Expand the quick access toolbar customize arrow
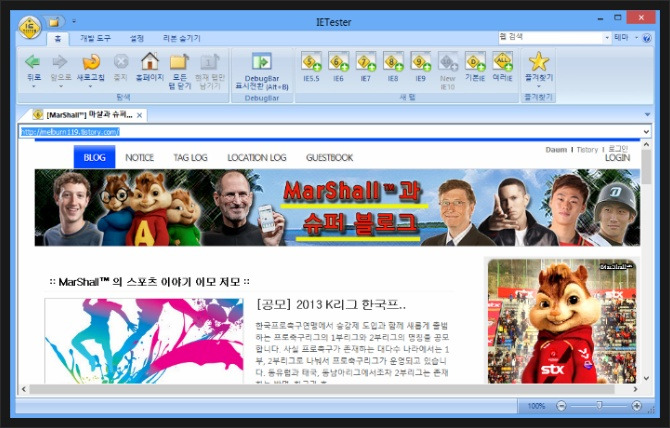Screen dimensions: 670x428 coord(73,21)
